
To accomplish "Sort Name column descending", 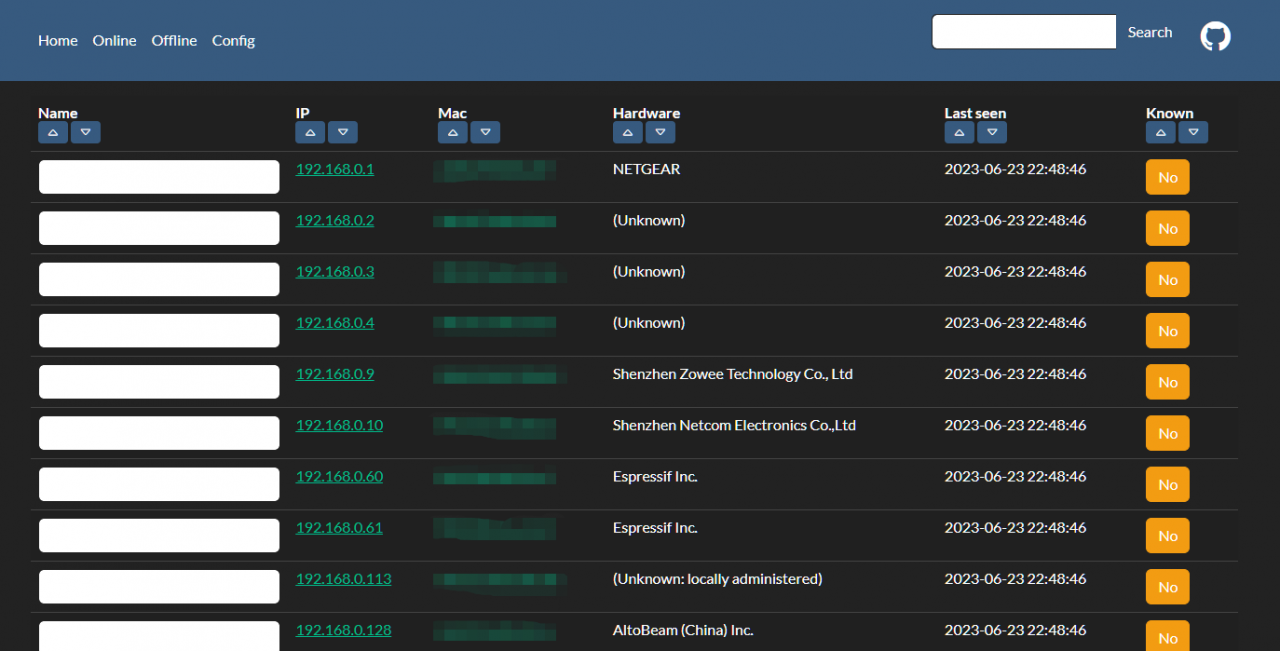I will (86, 132).
